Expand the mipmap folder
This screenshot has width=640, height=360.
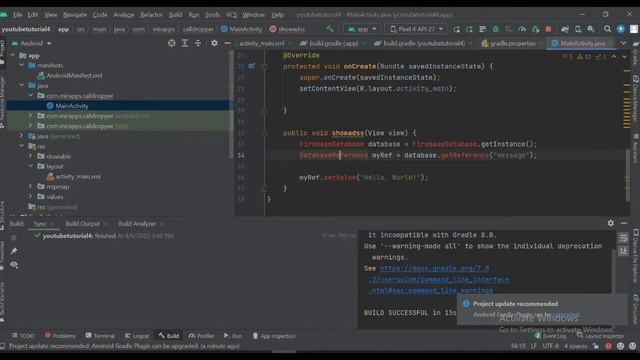31,187
